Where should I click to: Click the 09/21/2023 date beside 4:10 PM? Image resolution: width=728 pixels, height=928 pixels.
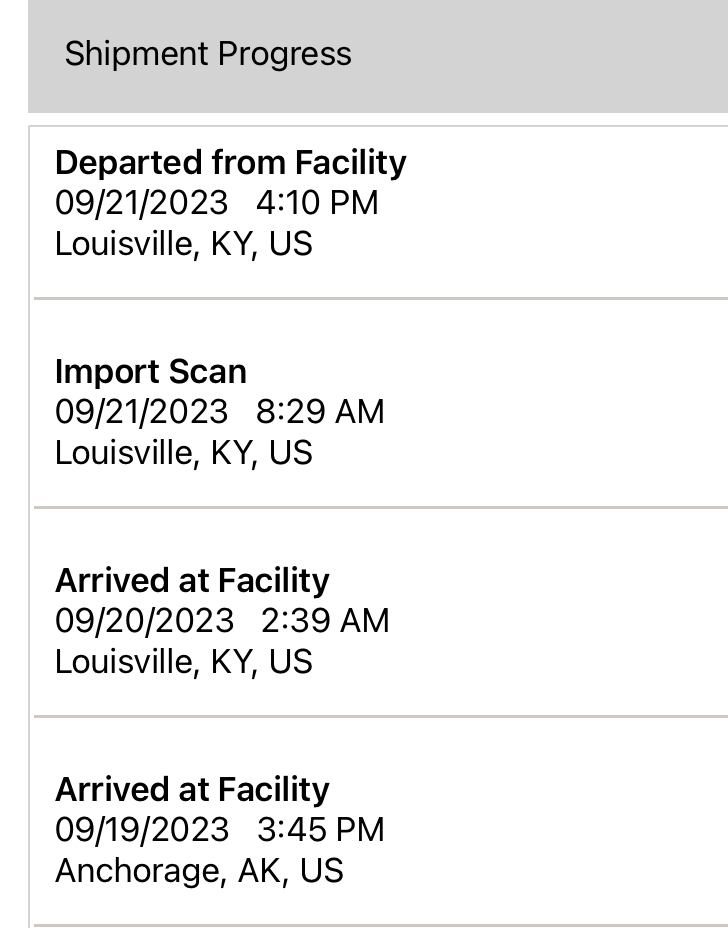coord(141,203)
